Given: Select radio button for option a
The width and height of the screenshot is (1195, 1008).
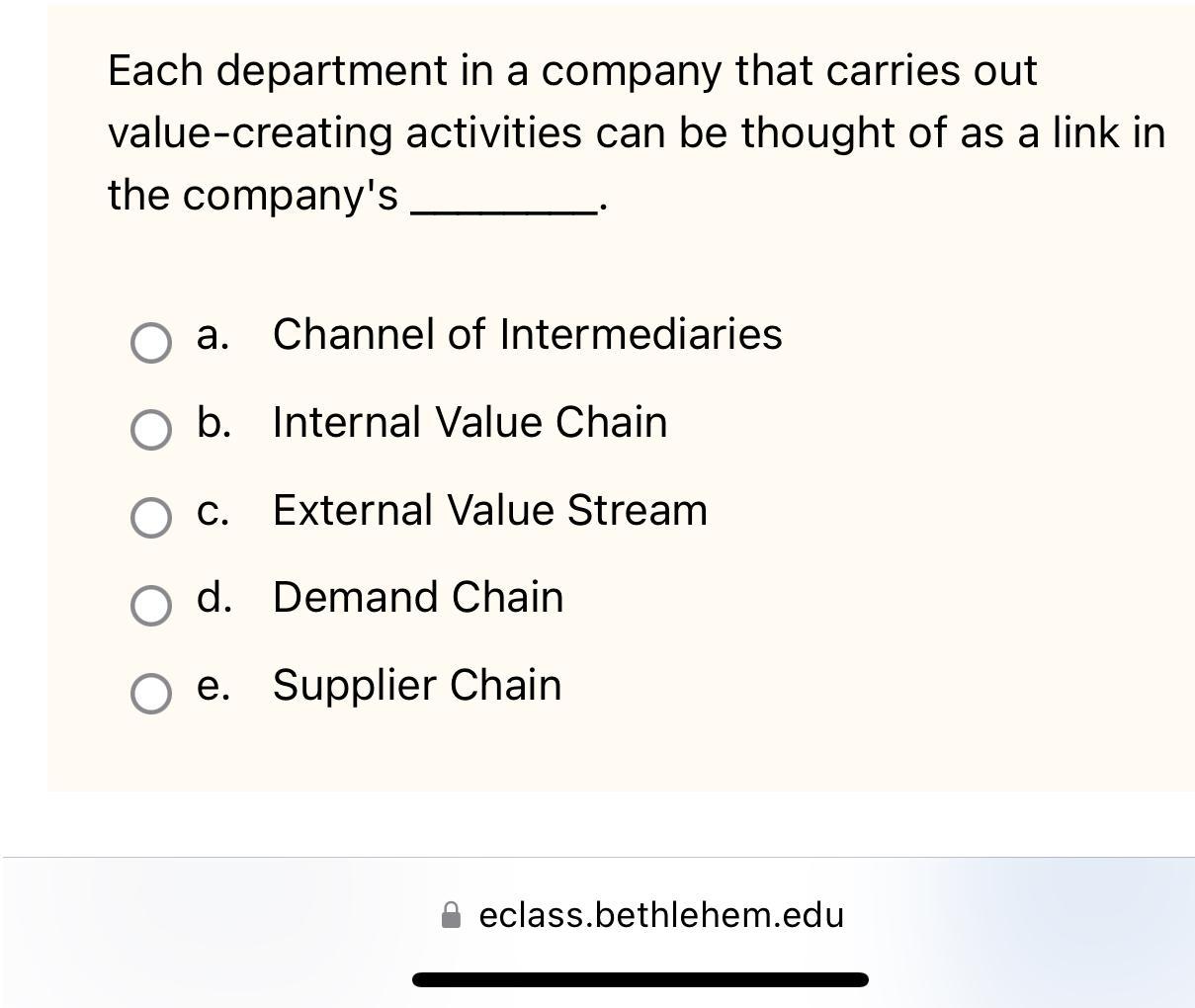Looking at the screenshot, I should click(150, 344).
